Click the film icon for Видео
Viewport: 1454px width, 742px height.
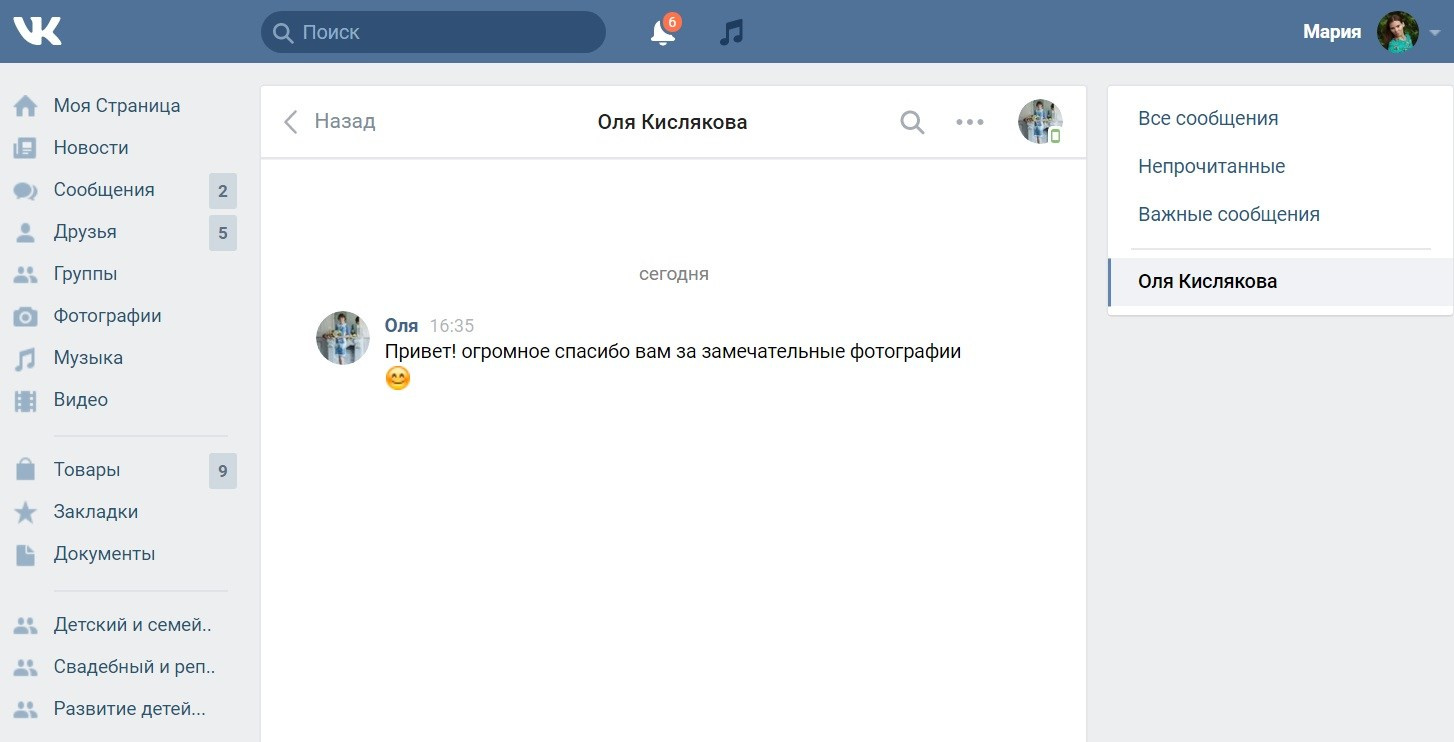pyautogui.click(x=25, y=400)
